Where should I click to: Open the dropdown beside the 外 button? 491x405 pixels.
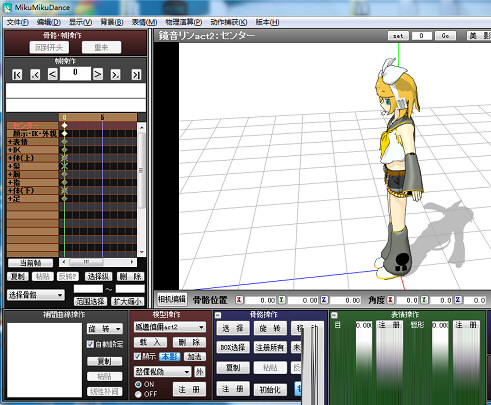click(163, 371)
